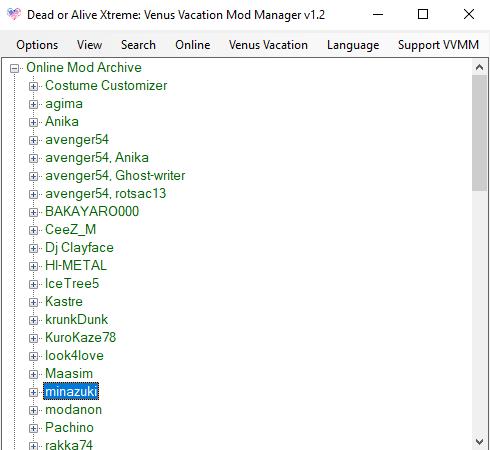Expand the BAKAYARO000 tree node
This screenshot has width=490, height=450.
click(x=33, y=212)
